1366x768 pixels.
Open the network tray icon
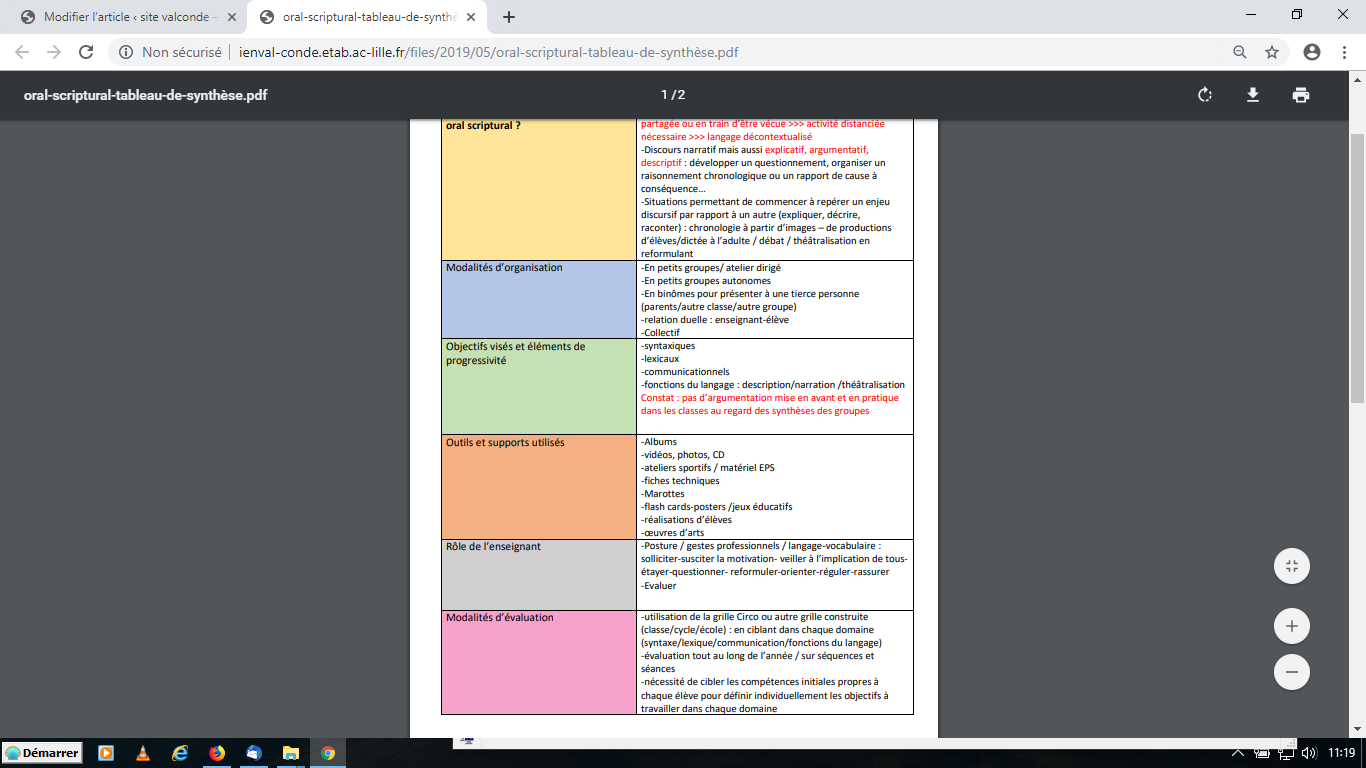pyautogui.click(x=1285, y=753)
